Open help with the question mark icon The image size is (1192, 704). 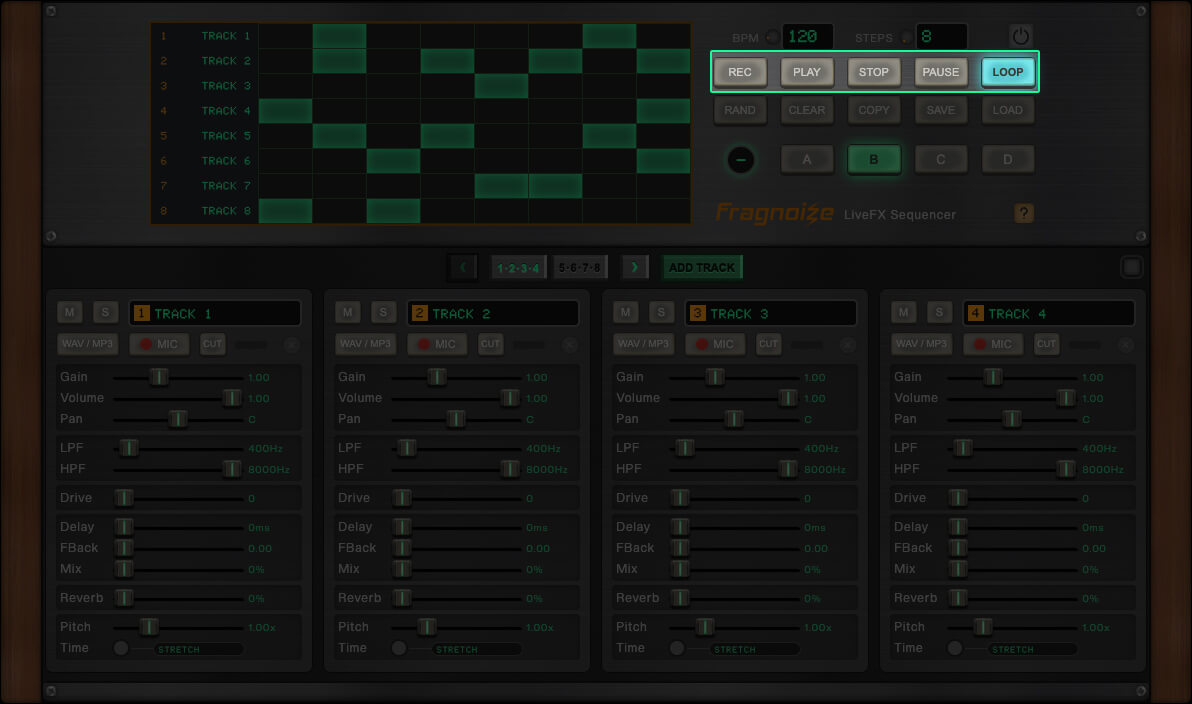[1023, 213]
